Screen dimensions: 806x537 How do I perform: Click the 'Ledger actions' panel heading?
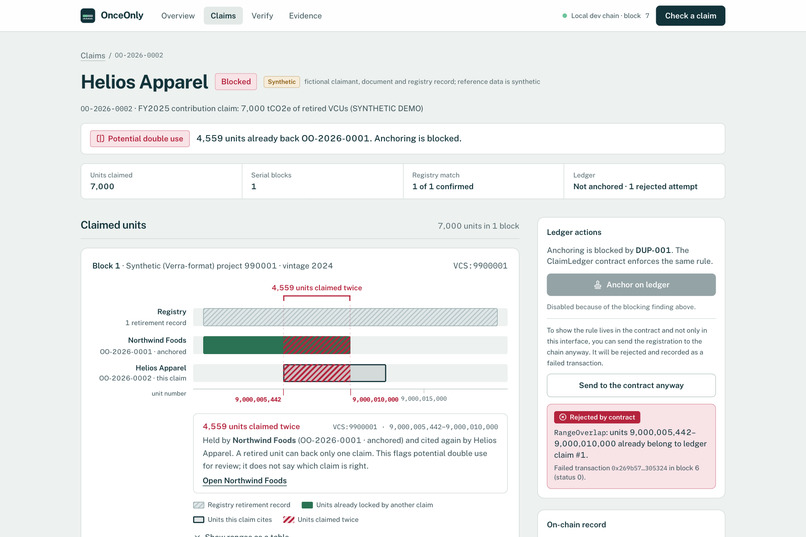574,232
